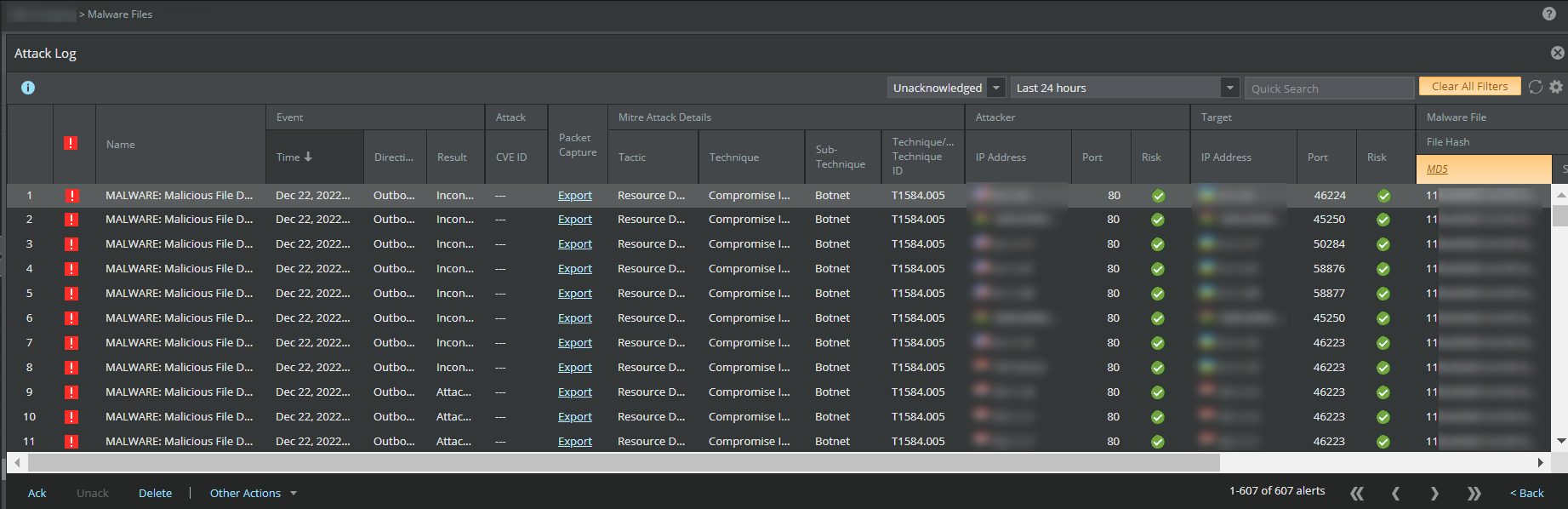Image resolution: width=1568 pixels, height=509 pixels.
Task: Click horizontal scrollbar right arrow
Action: [x=1541, y=462]
